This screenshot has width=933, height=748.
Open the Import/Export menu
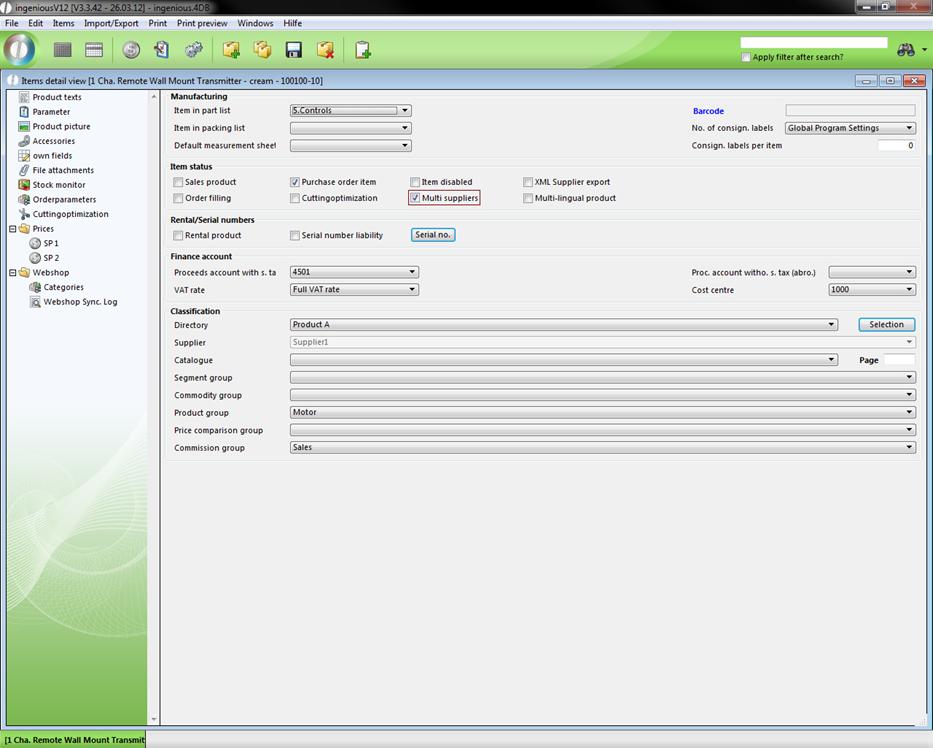tap(111, 23)
